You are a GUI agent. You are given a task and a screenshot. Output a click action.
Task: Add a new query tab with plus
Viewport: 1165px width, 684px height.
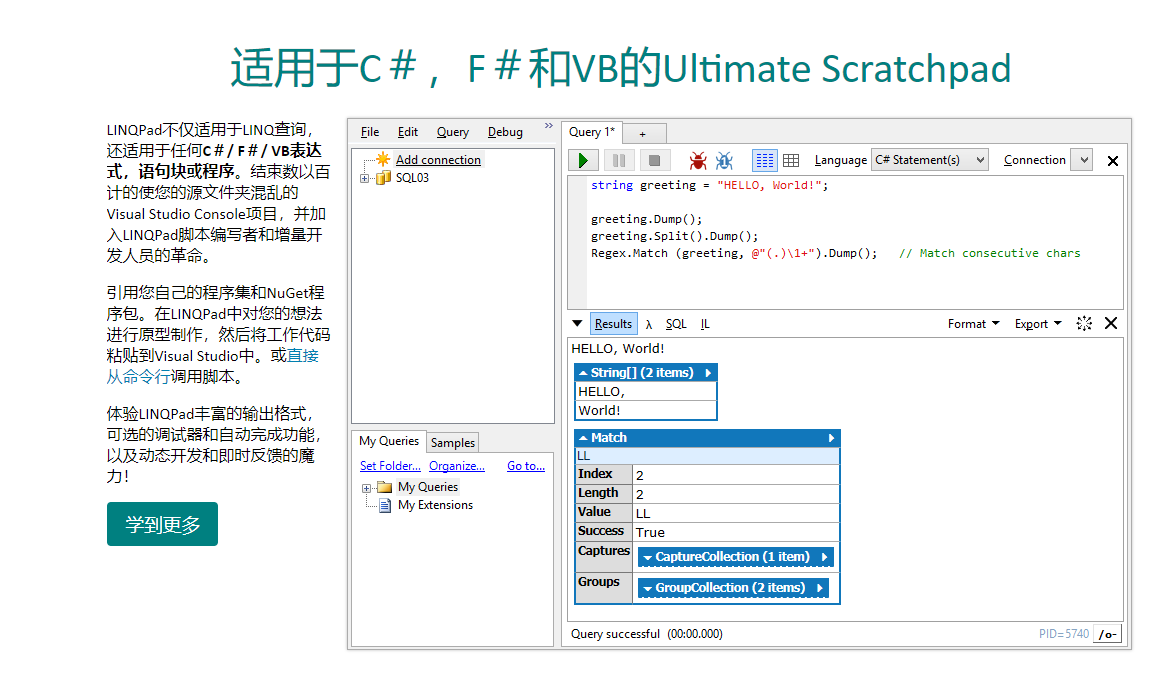[x=643, y=134]
